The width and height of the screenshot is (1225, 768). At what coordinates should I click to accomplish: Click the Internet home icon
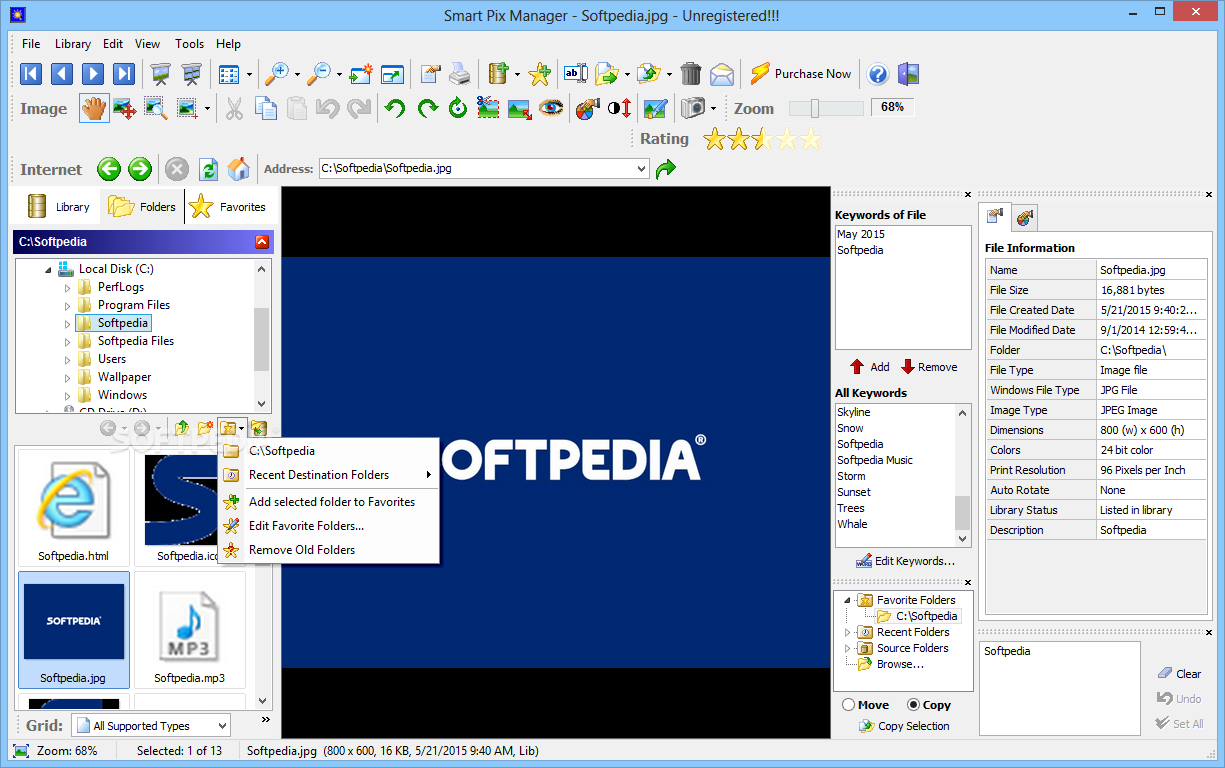[239, 169]
